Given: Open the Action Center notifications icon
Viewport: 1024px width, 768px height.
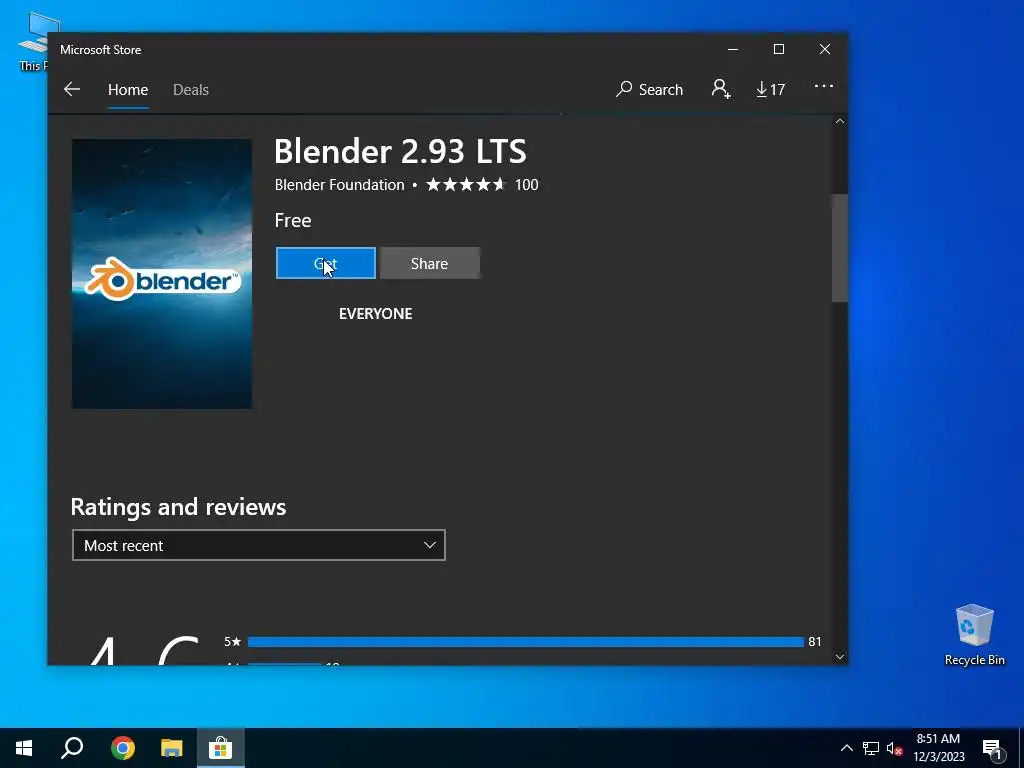Looking at the screenshot, I should pyautogui.click(x=993, y=748).
